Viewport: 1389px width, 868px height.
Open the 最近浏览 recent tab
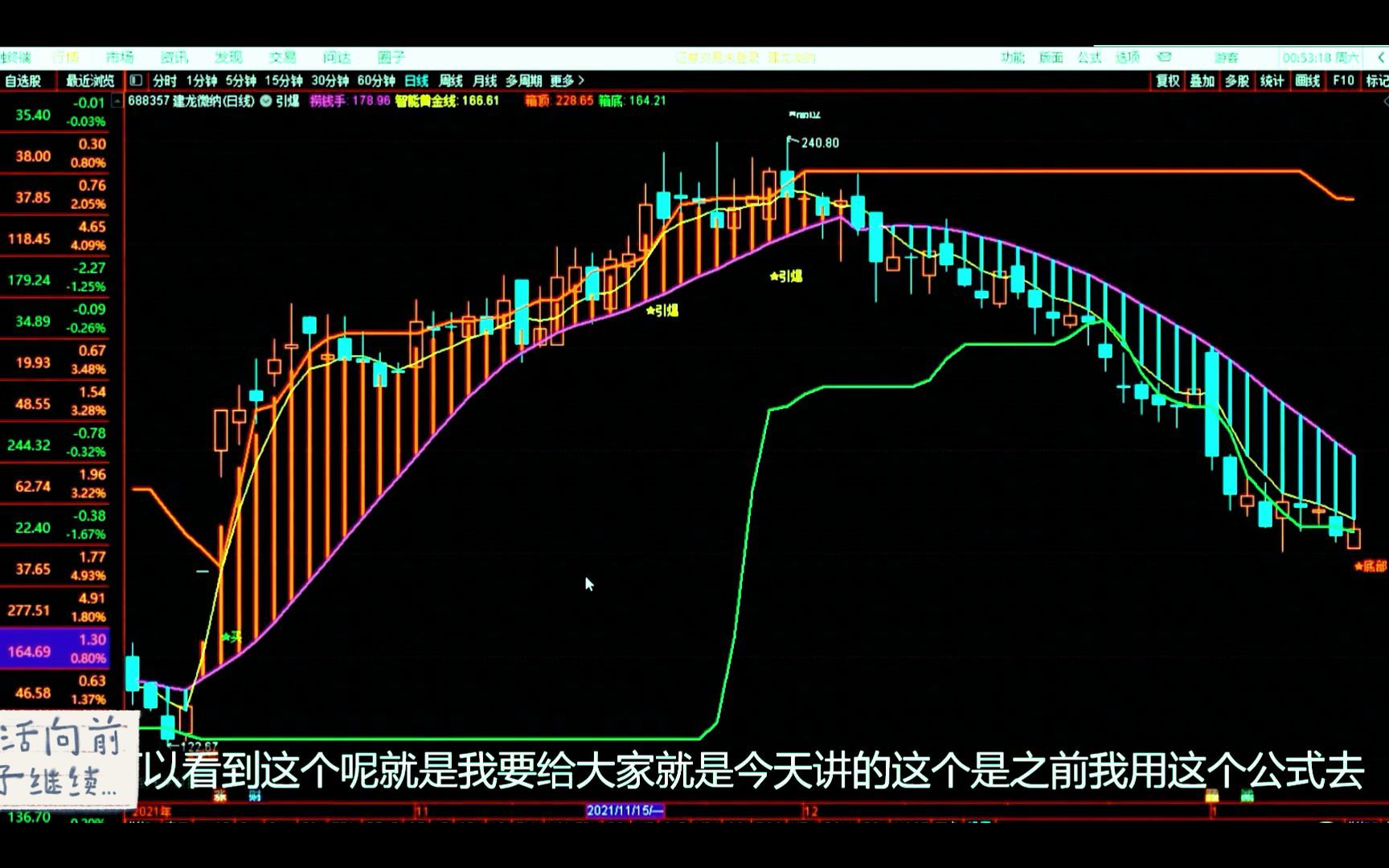[90, 80]
